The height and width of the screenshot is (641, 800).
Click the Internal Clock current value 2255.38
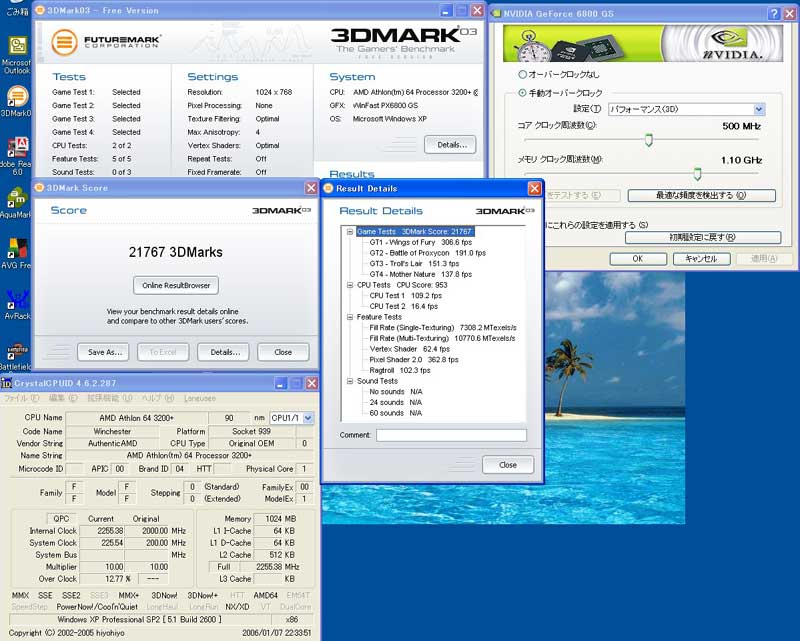(103, 531)
